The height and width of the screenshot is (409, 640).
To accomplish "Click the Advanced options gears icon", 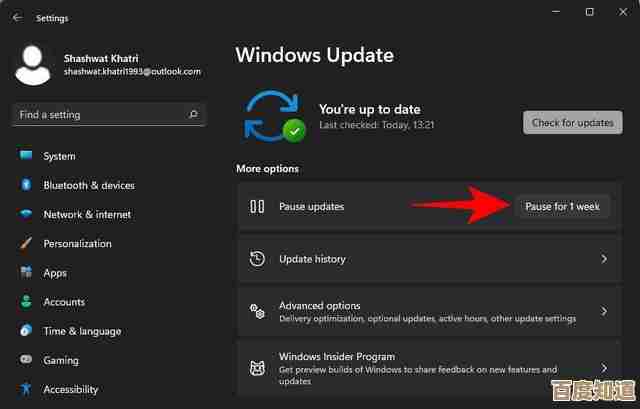I will coord(257,311).
